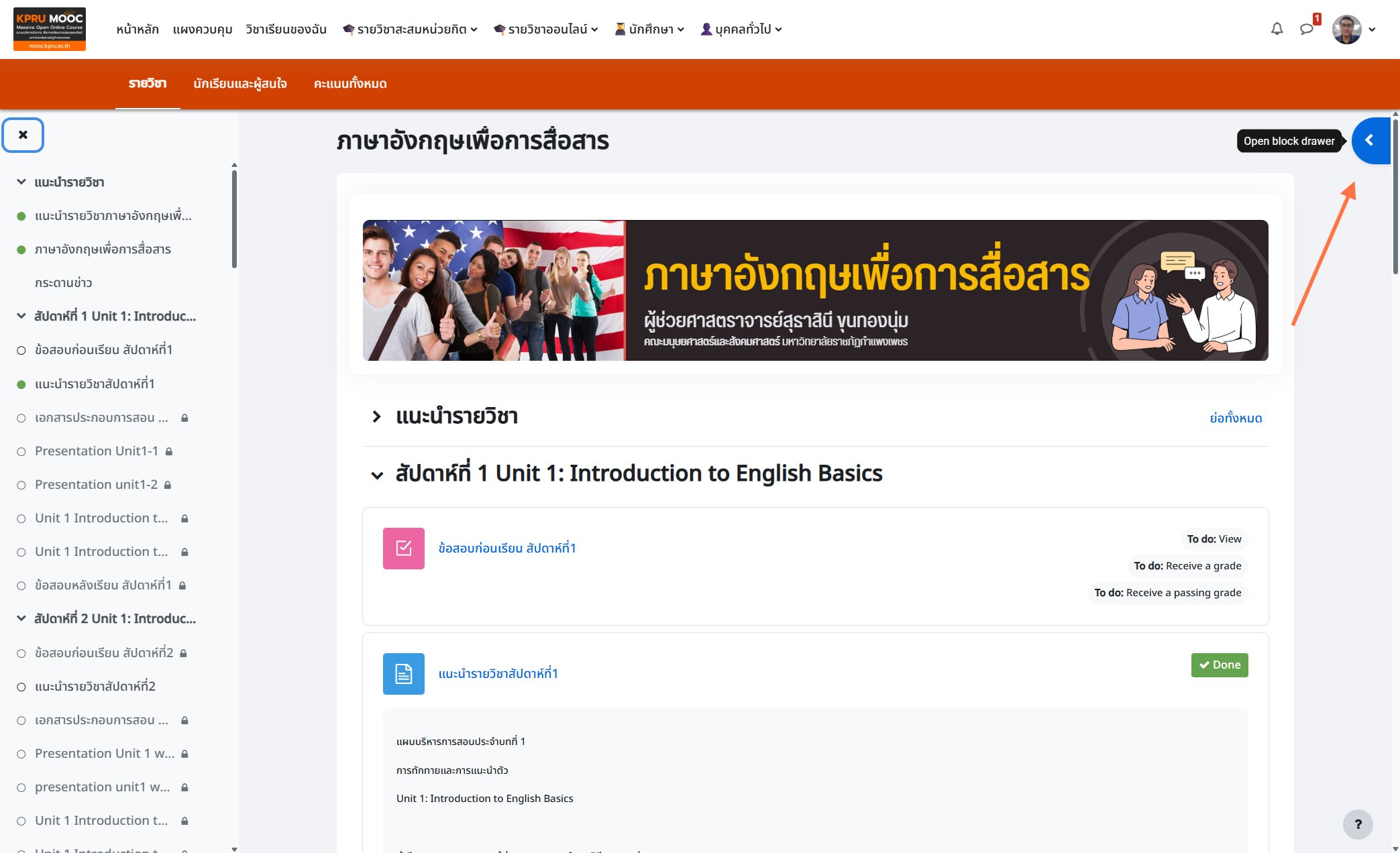
Task: Click the course index sidebar scrollbar
Action: pos(234,219)
